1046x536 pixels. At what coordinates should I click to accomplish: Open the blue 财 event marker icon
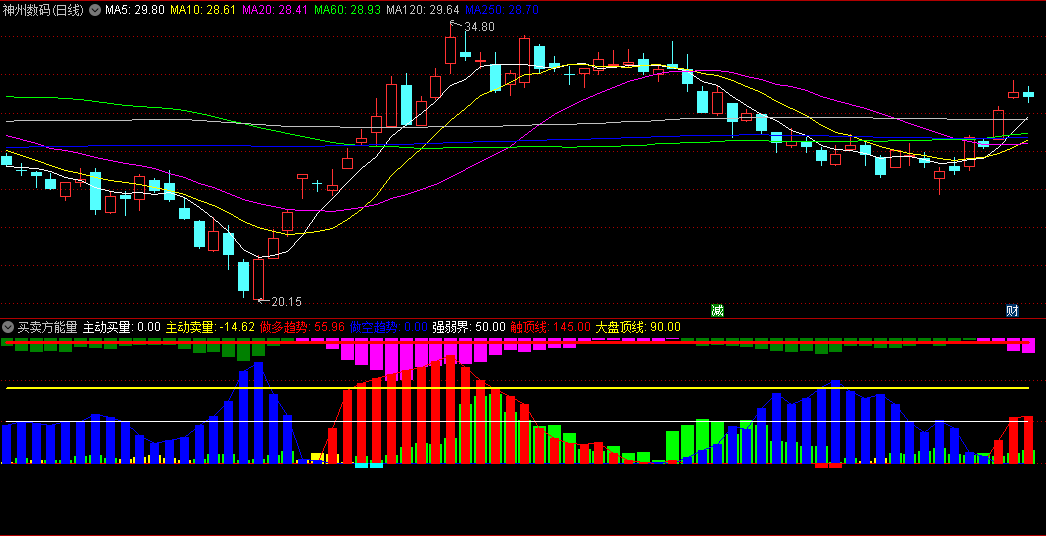click(1012, 310)
